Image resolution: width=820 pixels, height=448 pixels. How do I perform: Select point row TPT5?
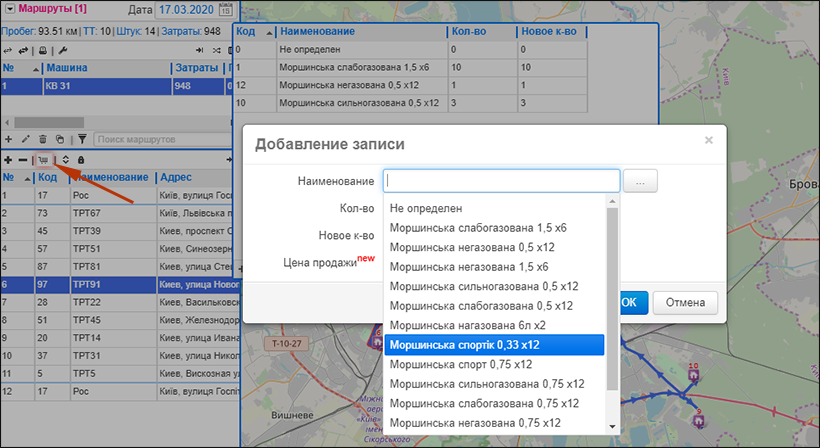click(119, 374)
